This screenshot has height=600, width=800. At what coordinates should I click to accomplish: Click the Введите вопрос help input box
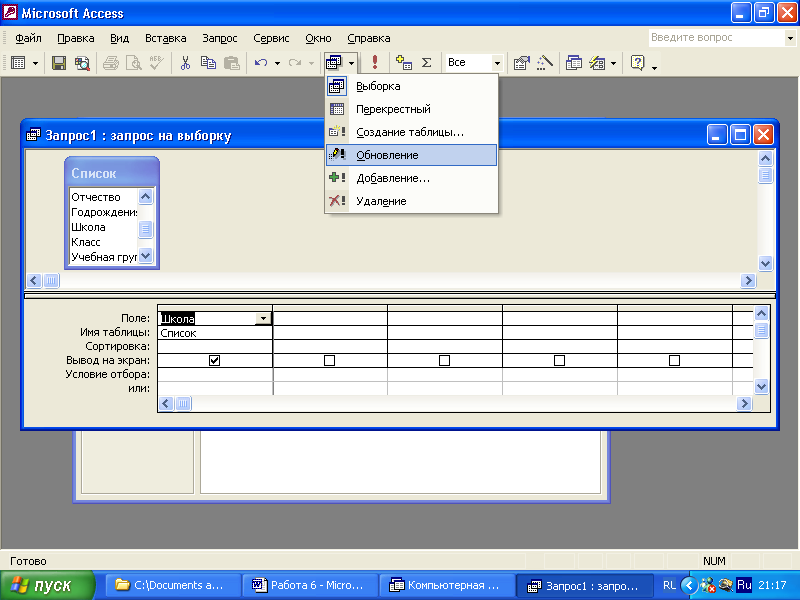(717, 38)
